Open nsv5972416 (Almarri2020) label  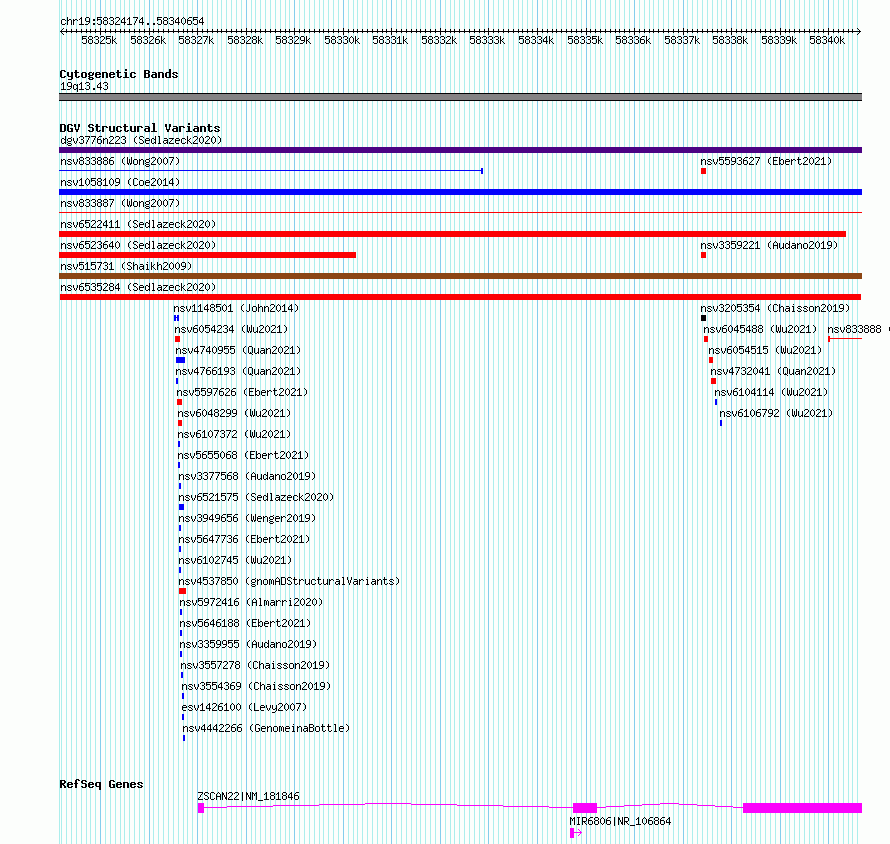point(251,602)
